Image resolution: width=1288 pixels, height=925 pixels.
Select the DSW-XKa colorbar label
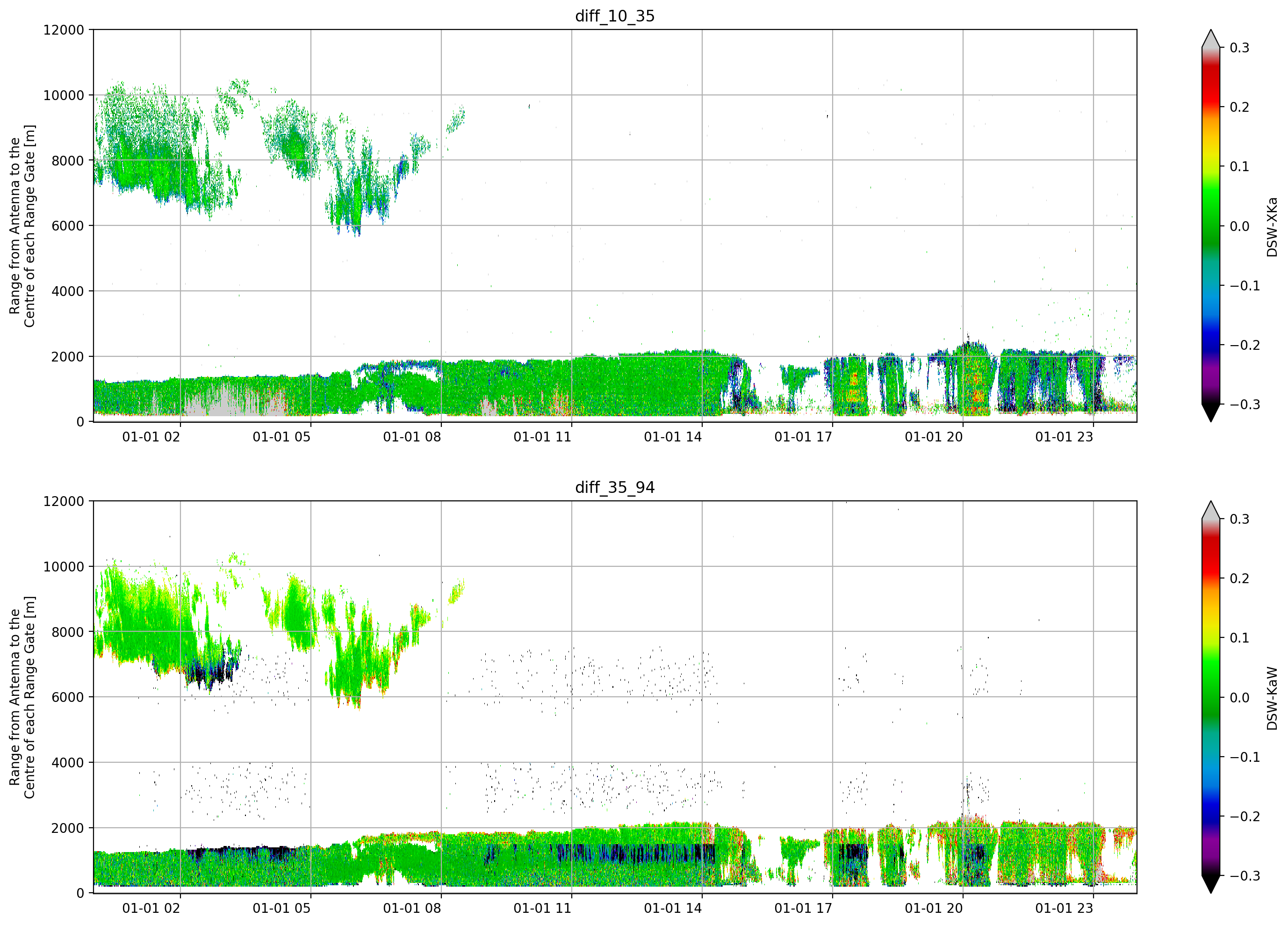tap(1272, 227)
